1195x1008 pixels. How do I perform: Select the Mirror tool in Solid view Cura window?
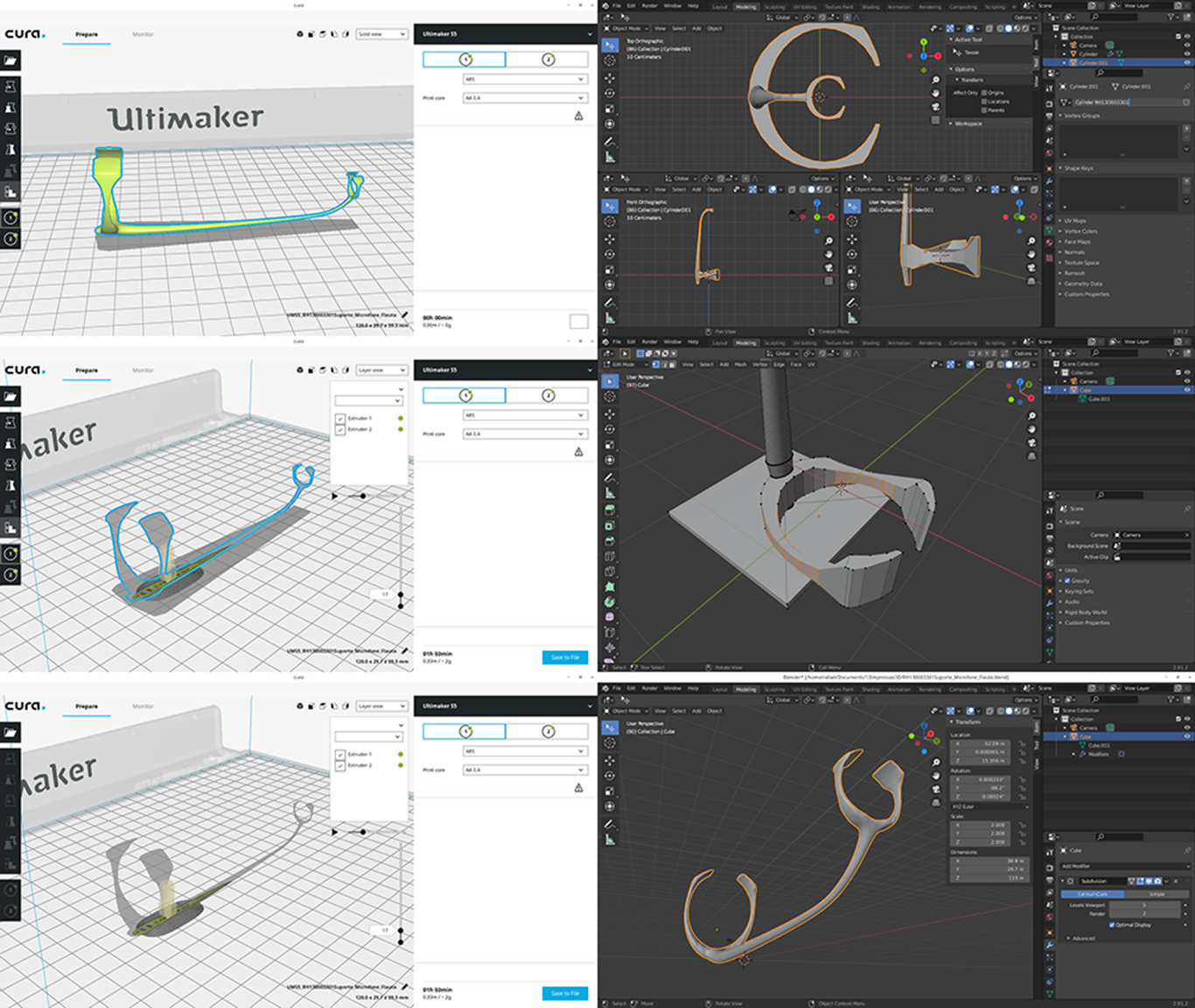point(10,150)
